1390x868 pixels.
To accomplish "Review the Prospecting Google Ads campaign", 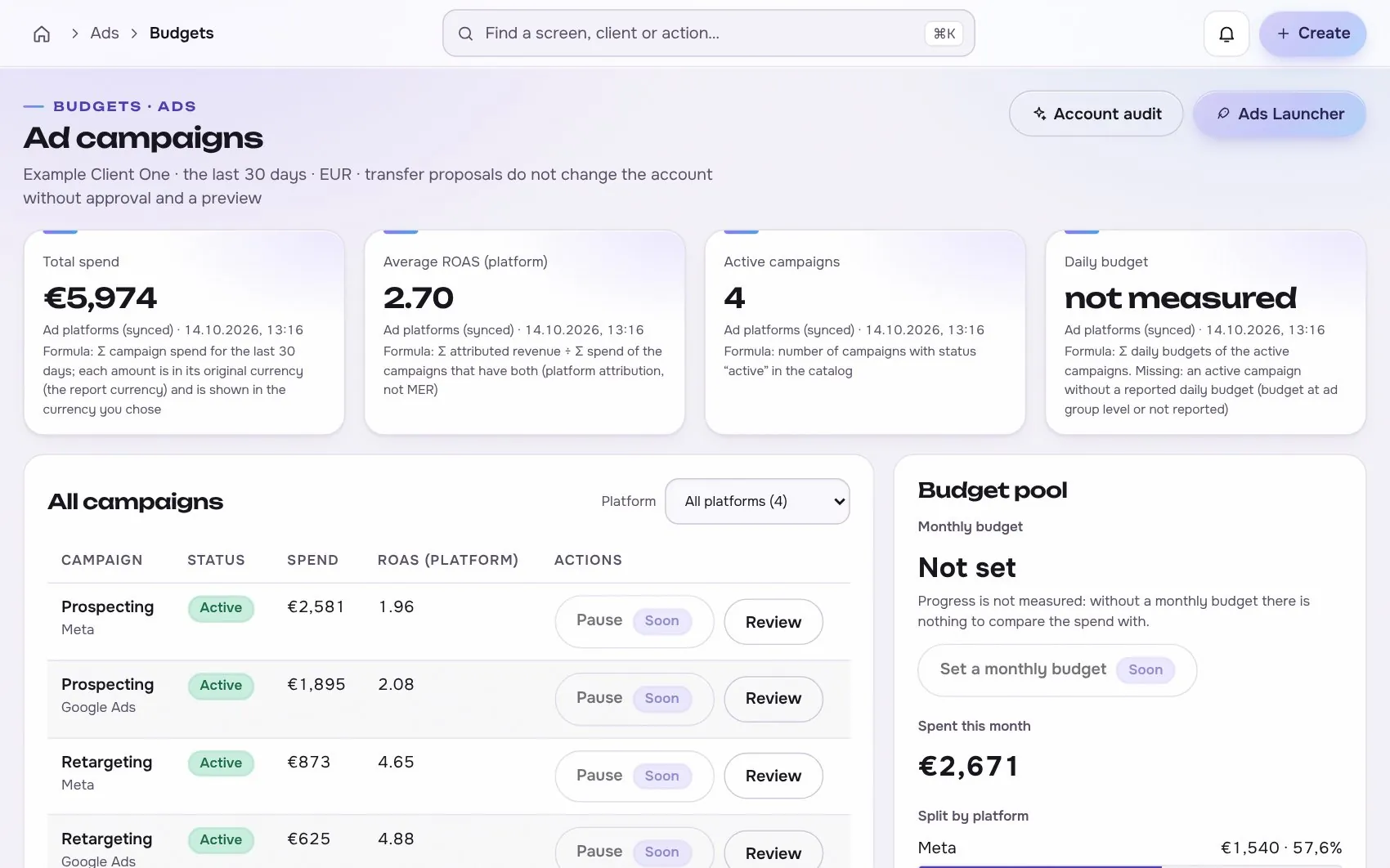I will pos(773,699).
